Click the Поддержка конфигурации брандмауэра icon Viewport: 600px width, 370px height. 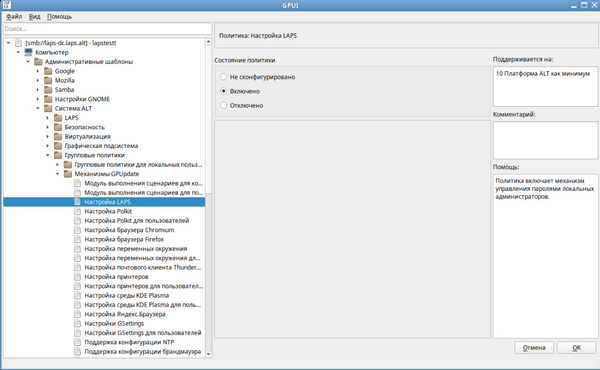coord(77,351)
